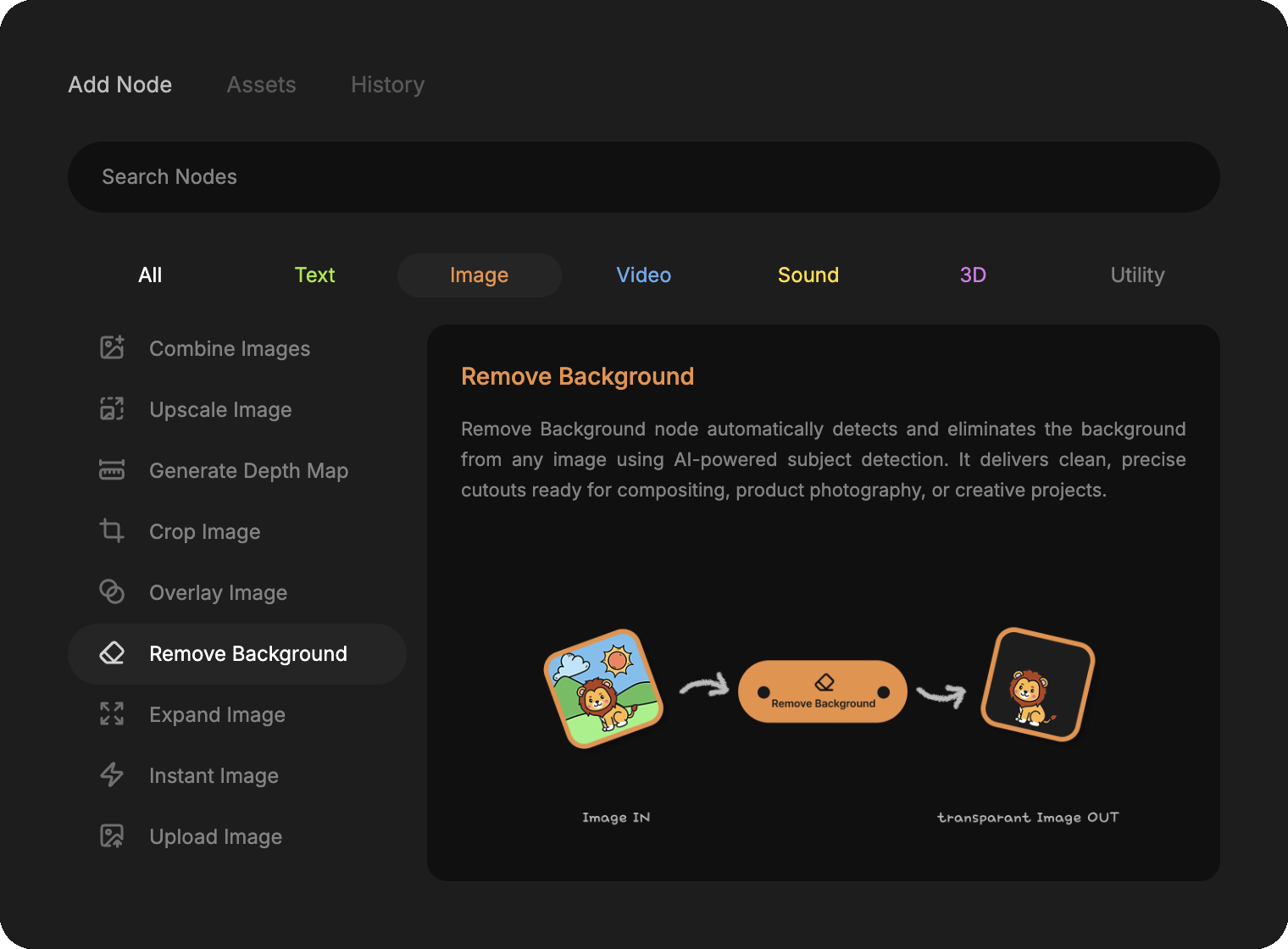The image size is (1288, 949).
Task: Click the Remove Background eraser icon
Action: point(112,652)
